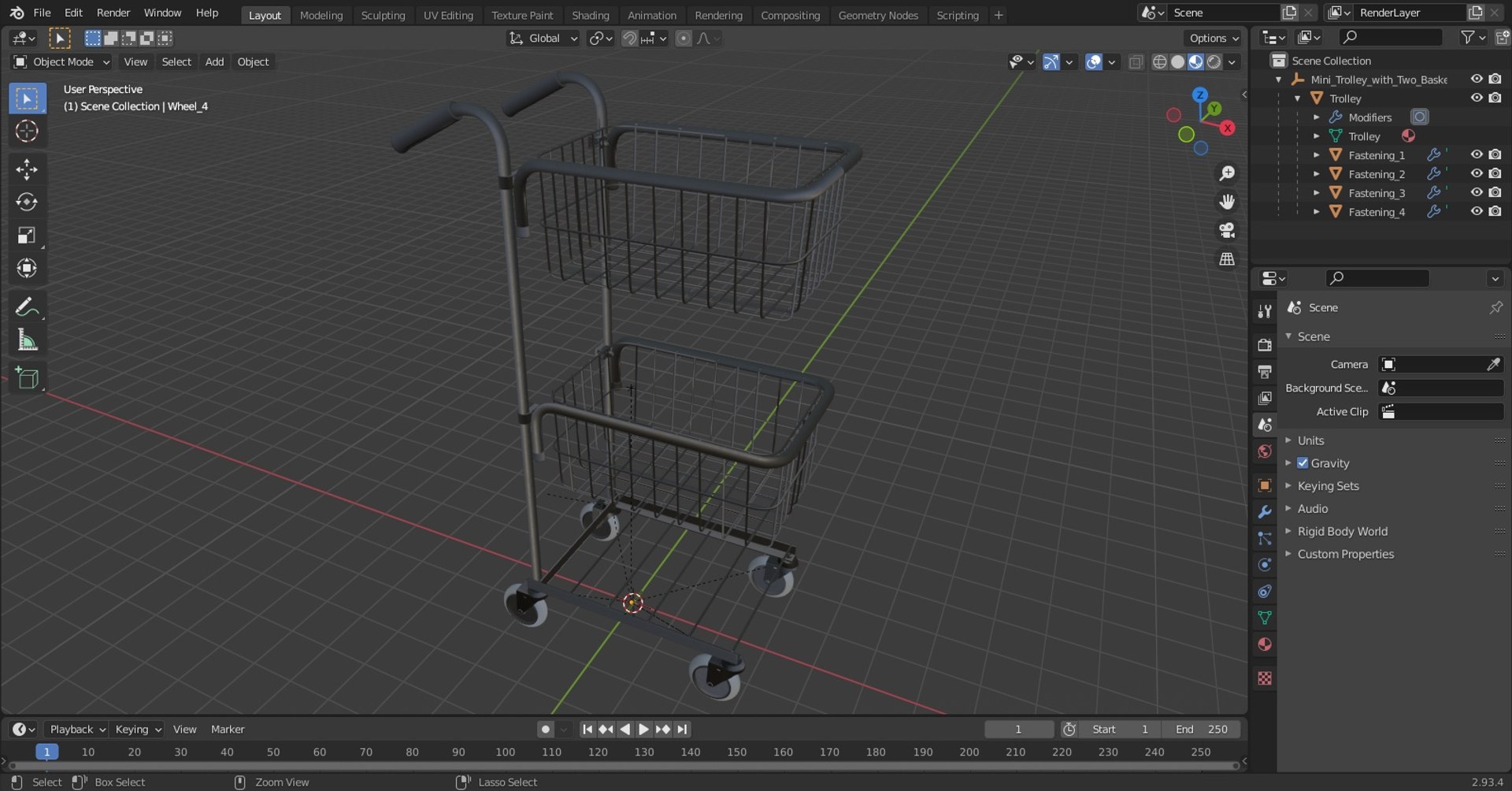Hide Fastening_2 in viewport
1512x791 pixels.
pos(1477,174)
